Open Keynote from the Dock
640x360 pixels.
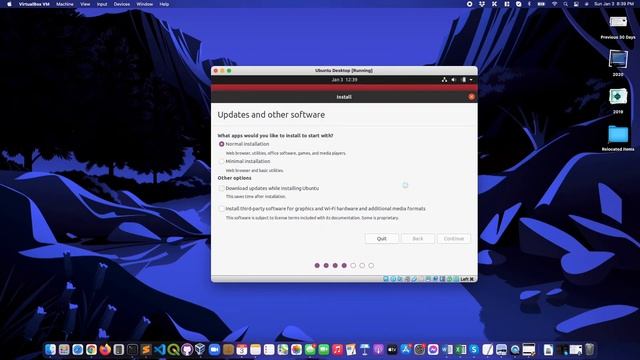(x=364, y=349)
